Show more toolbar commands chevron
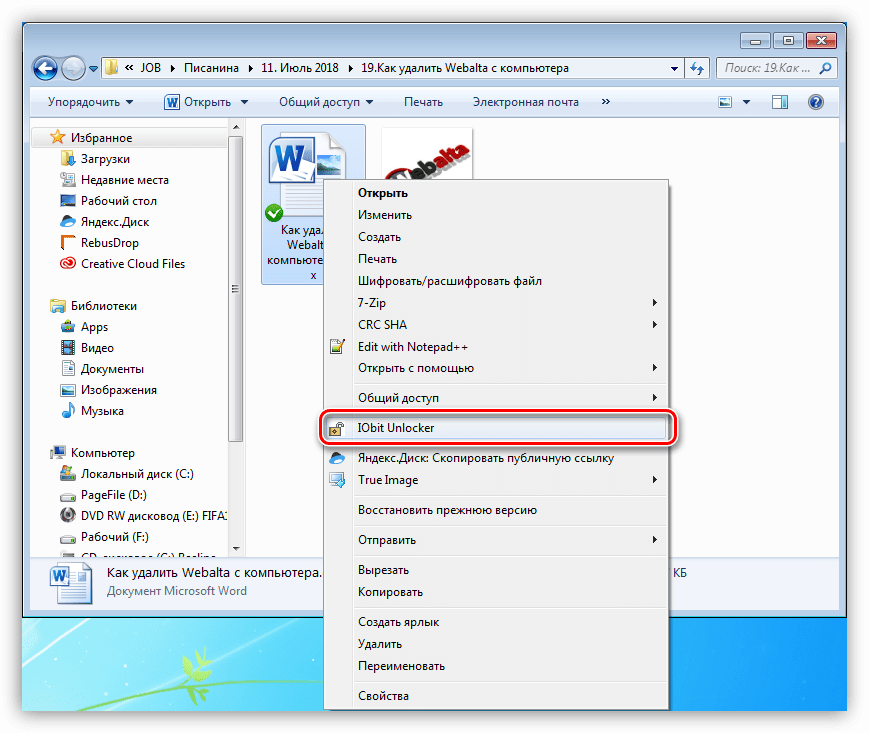Image resolution: width=869 pixels, height=733 pixels. [606, 101]
